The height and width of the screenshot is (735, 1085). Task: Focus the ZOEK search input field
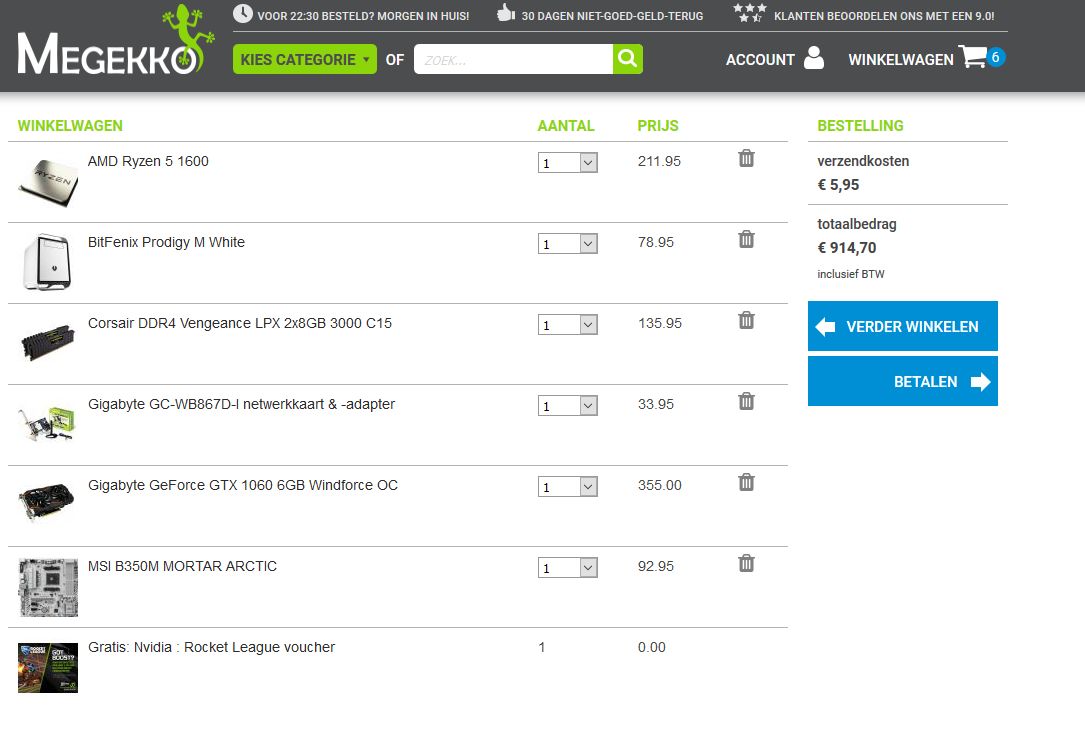tap(513, 59)
